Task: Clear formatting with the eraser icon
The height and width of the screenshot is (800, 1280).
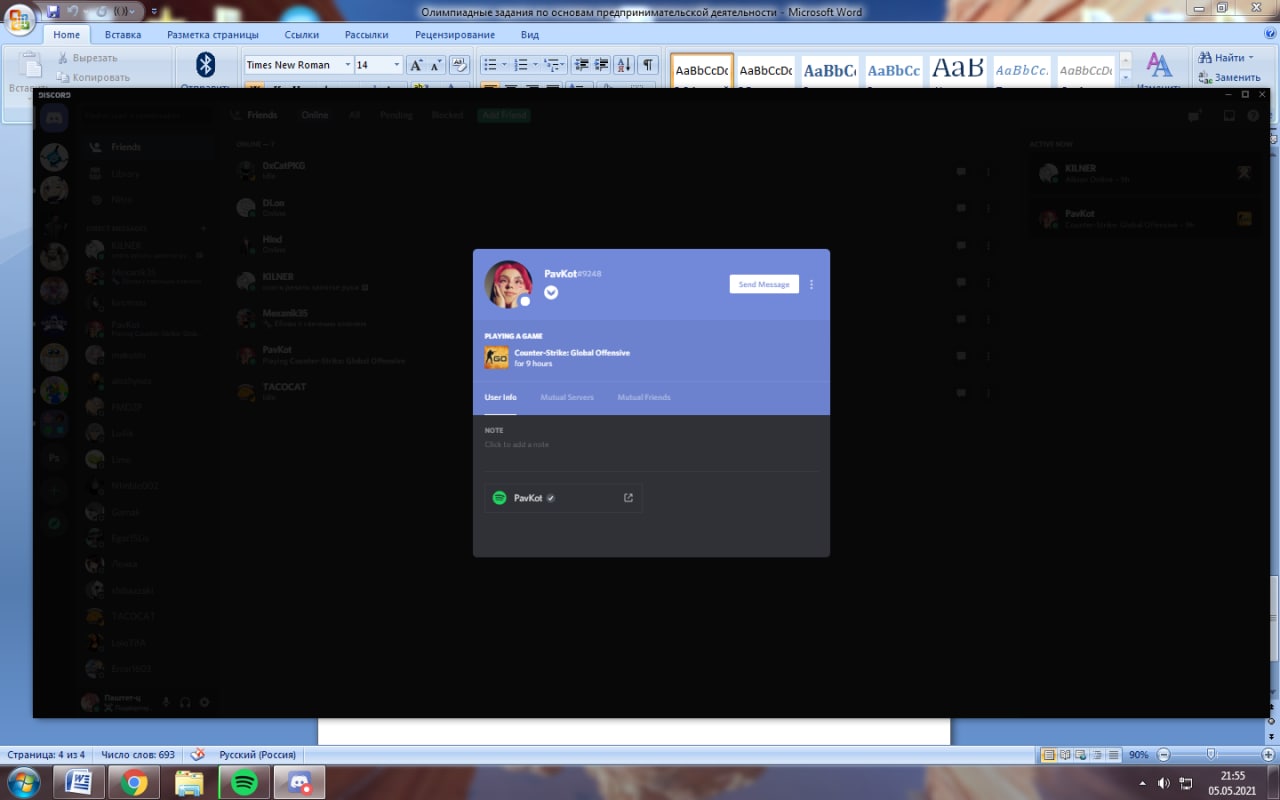Action: (x=459, y=65)
